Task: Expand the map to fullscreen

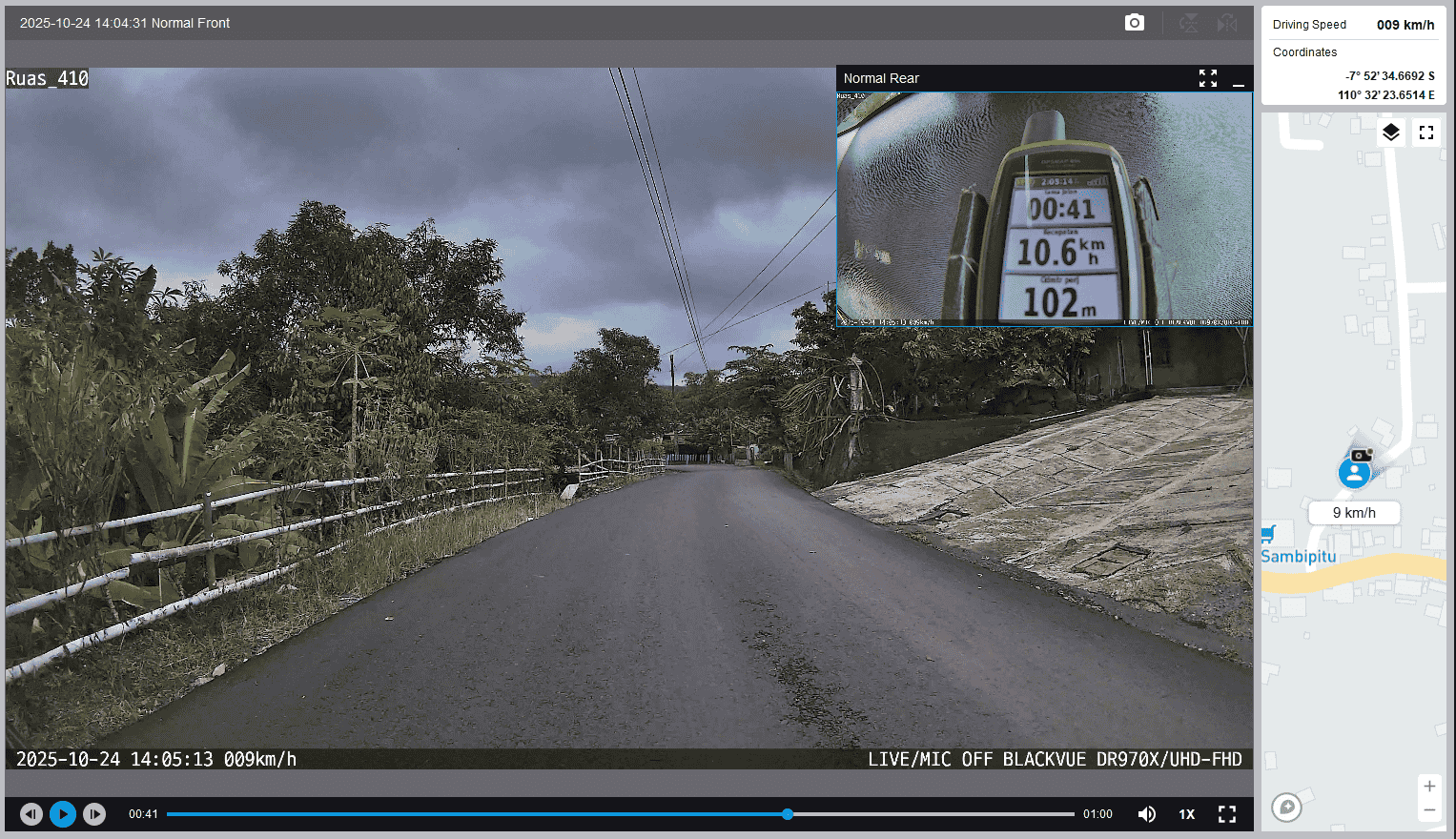Action: click(1426, 133)
